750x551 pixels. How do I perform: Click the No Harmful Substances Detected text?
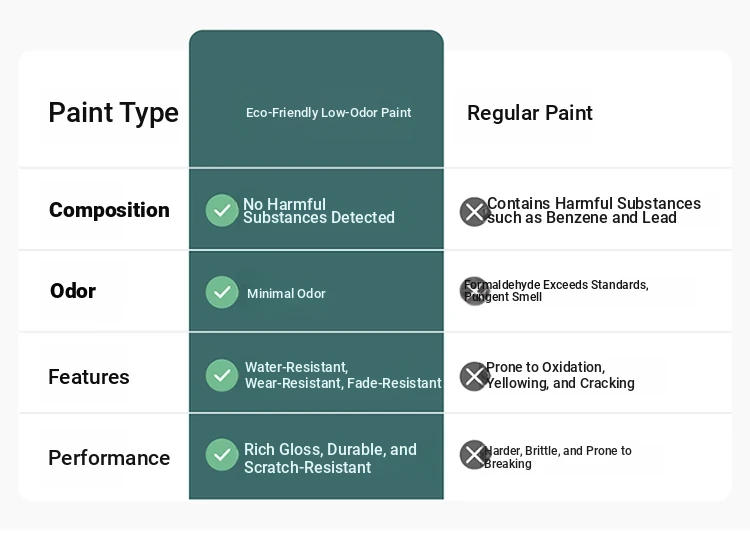click(x=319, y=211)
